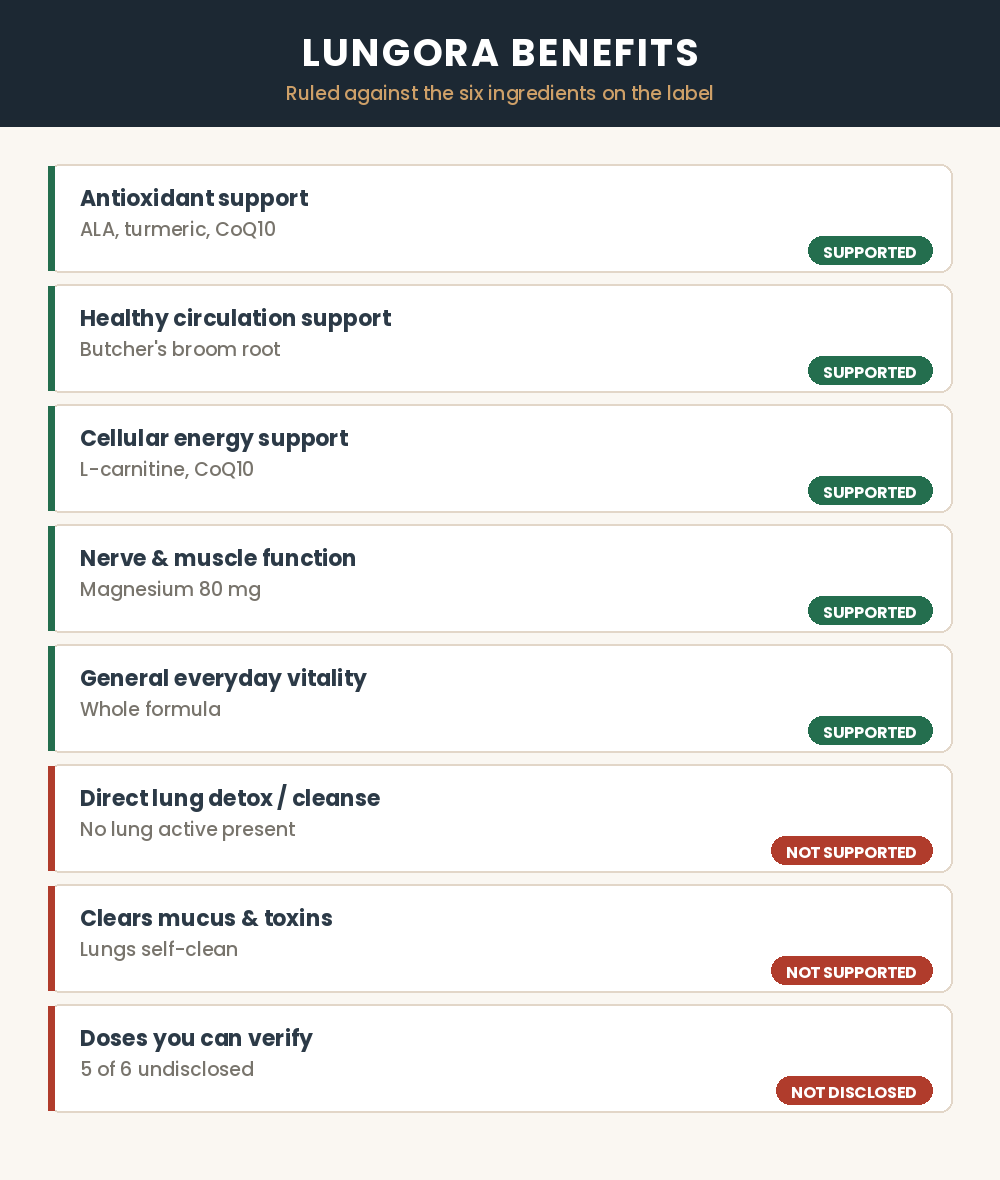Viewport: 1000px width, 1180px height.
Task: Open the Healthy circulation support card
Action: click(500, 339)
